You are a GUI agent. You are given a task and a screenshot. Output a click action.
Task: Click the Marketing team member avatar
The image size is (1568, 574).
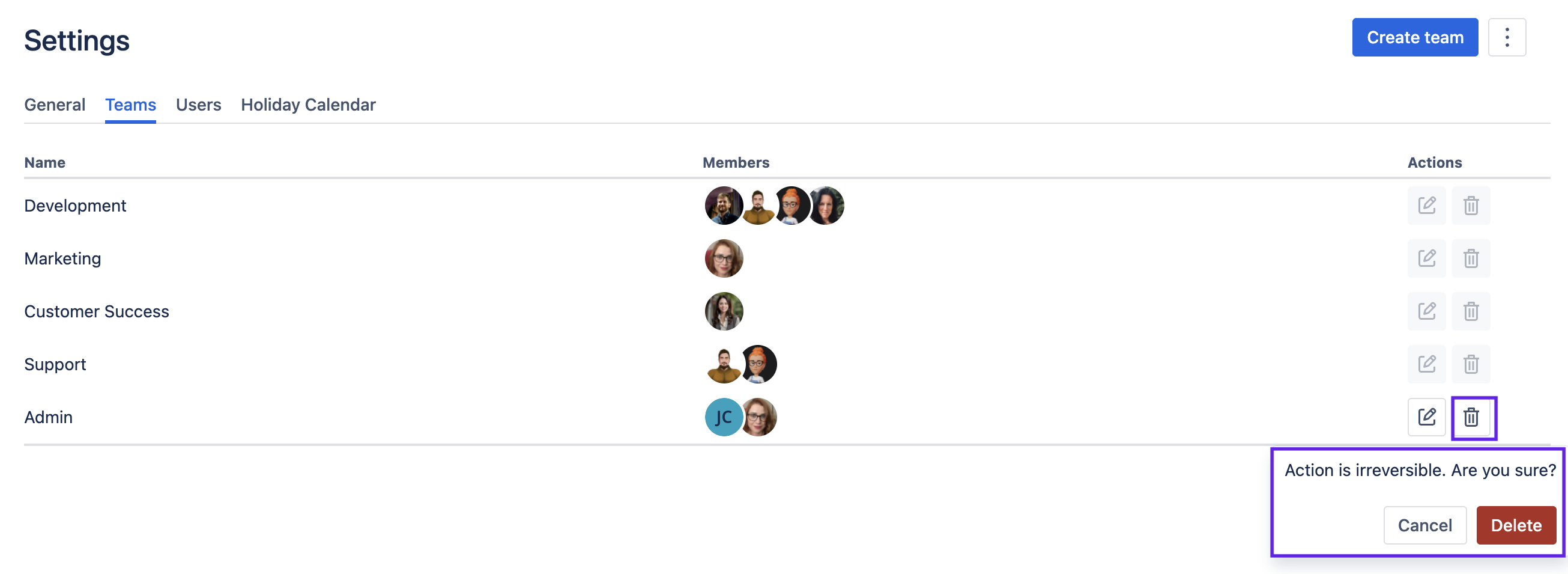click(724, 258)
